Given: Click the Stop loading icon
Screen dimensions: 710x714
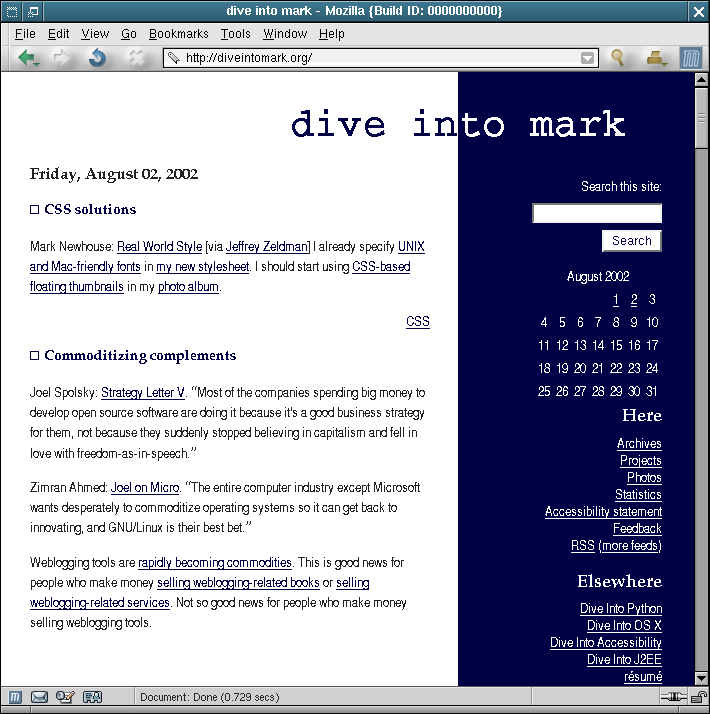Looking at the screenshot, I should [x=136, y=58].
